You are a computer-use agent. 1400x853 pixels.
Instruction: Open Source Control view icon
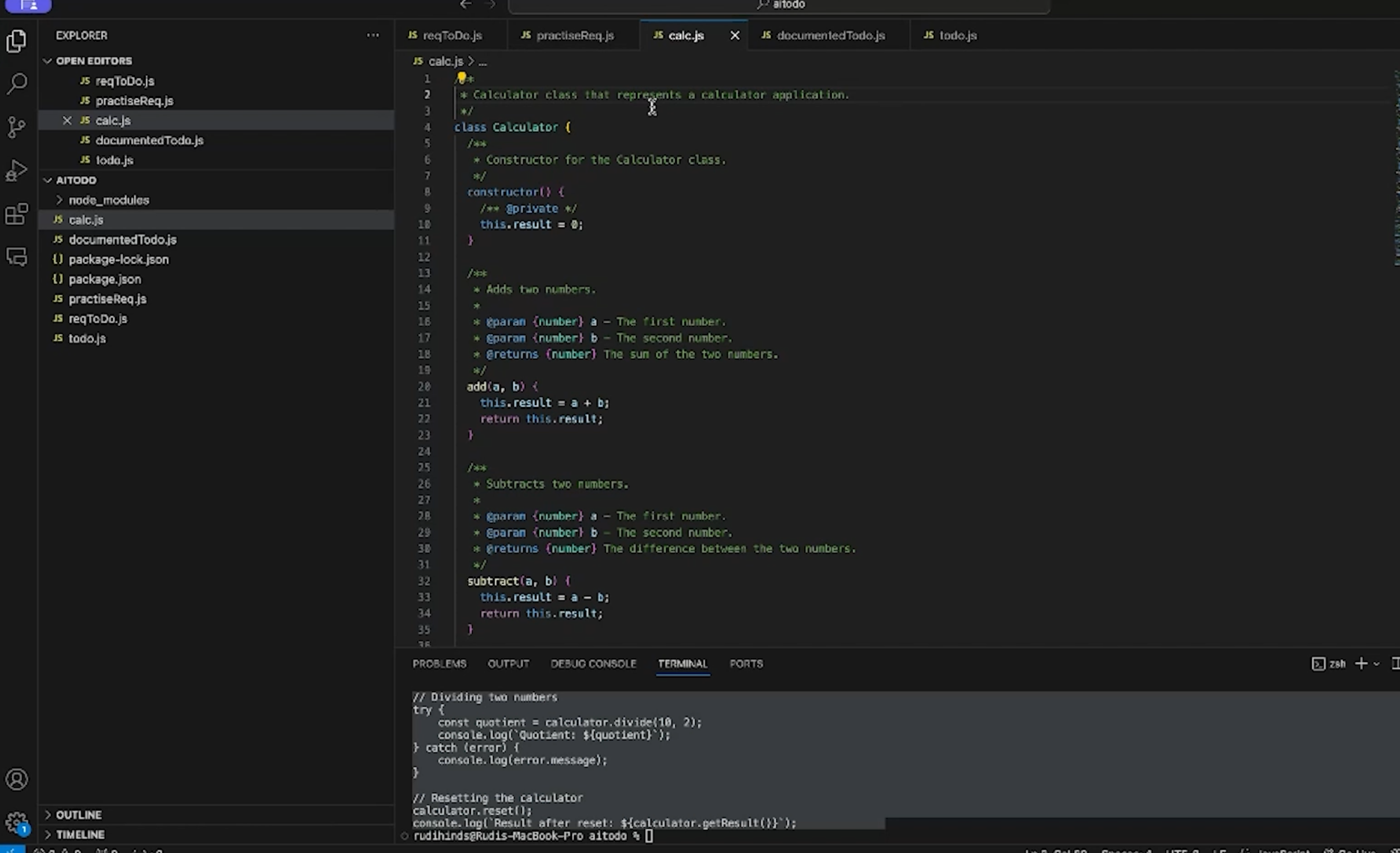(16, 128)
